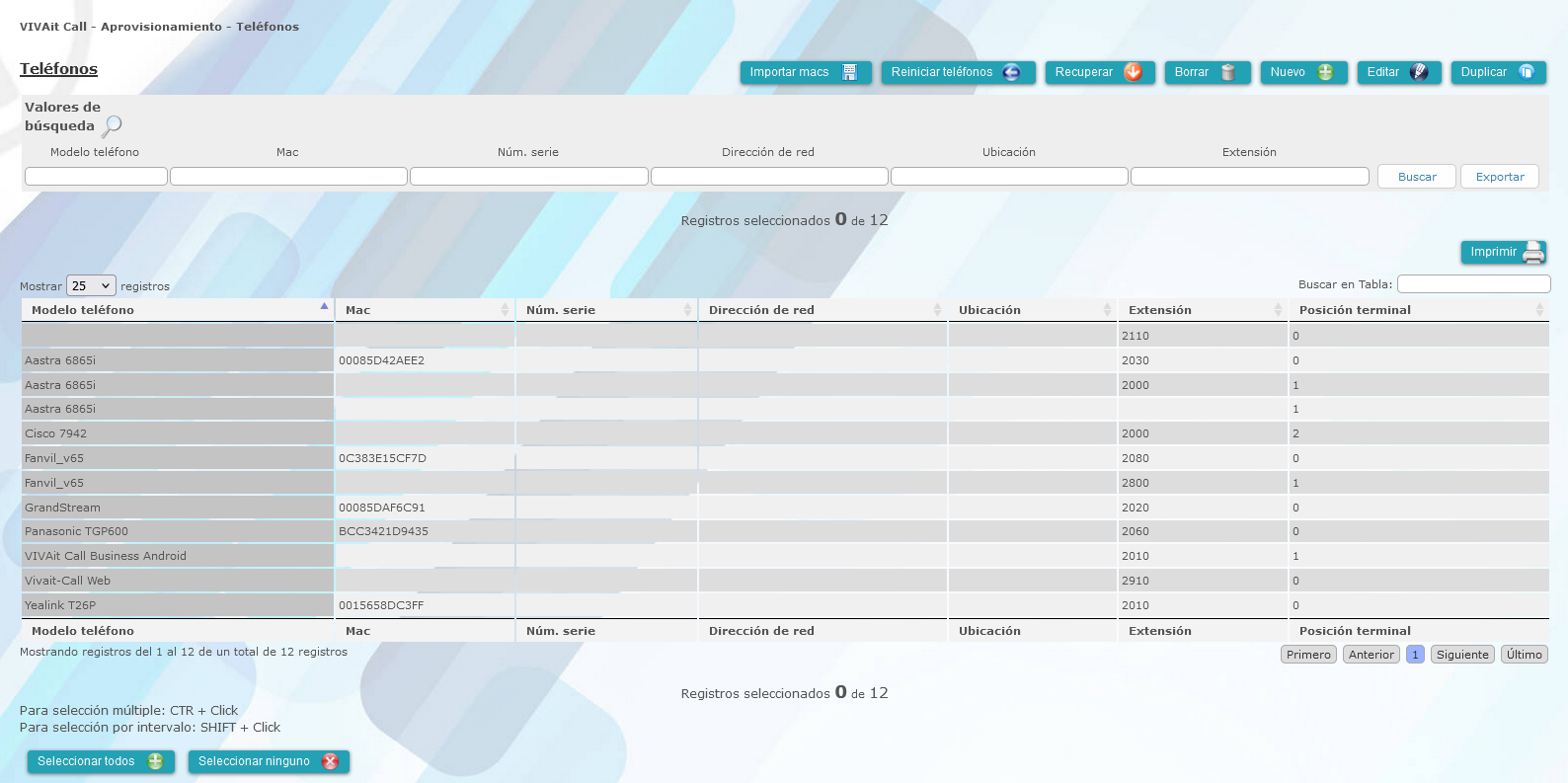1568x783 pixels.
Task: Sort by Modelo teléfono column header
Action: coord(177,310)
